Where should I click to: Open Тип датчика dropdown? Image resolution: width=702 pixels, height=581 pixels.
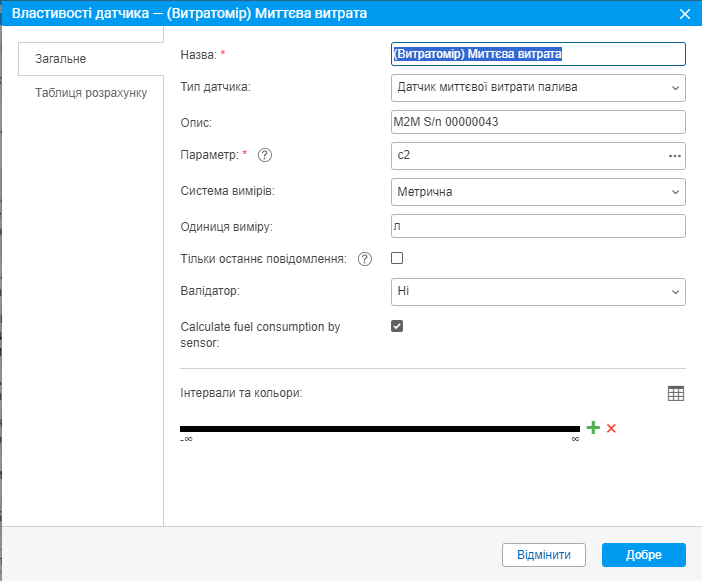(538, 88)
